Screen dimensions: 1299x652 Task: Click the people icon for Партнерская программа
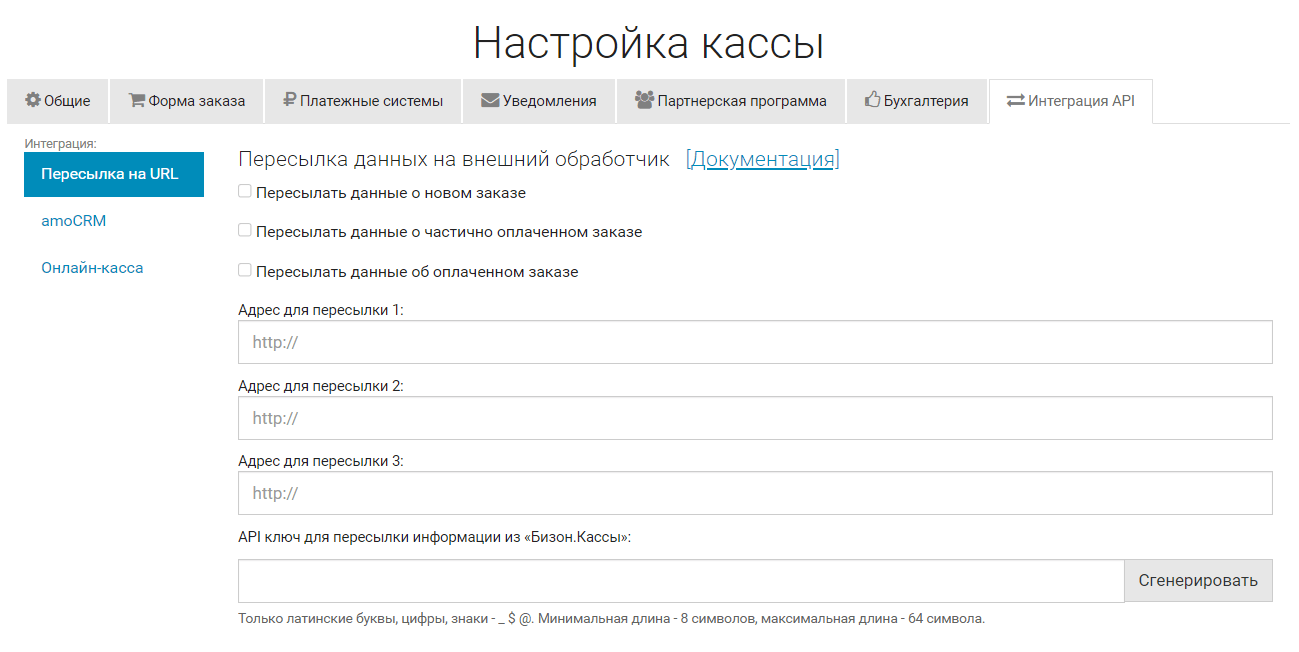pos(644,100)
